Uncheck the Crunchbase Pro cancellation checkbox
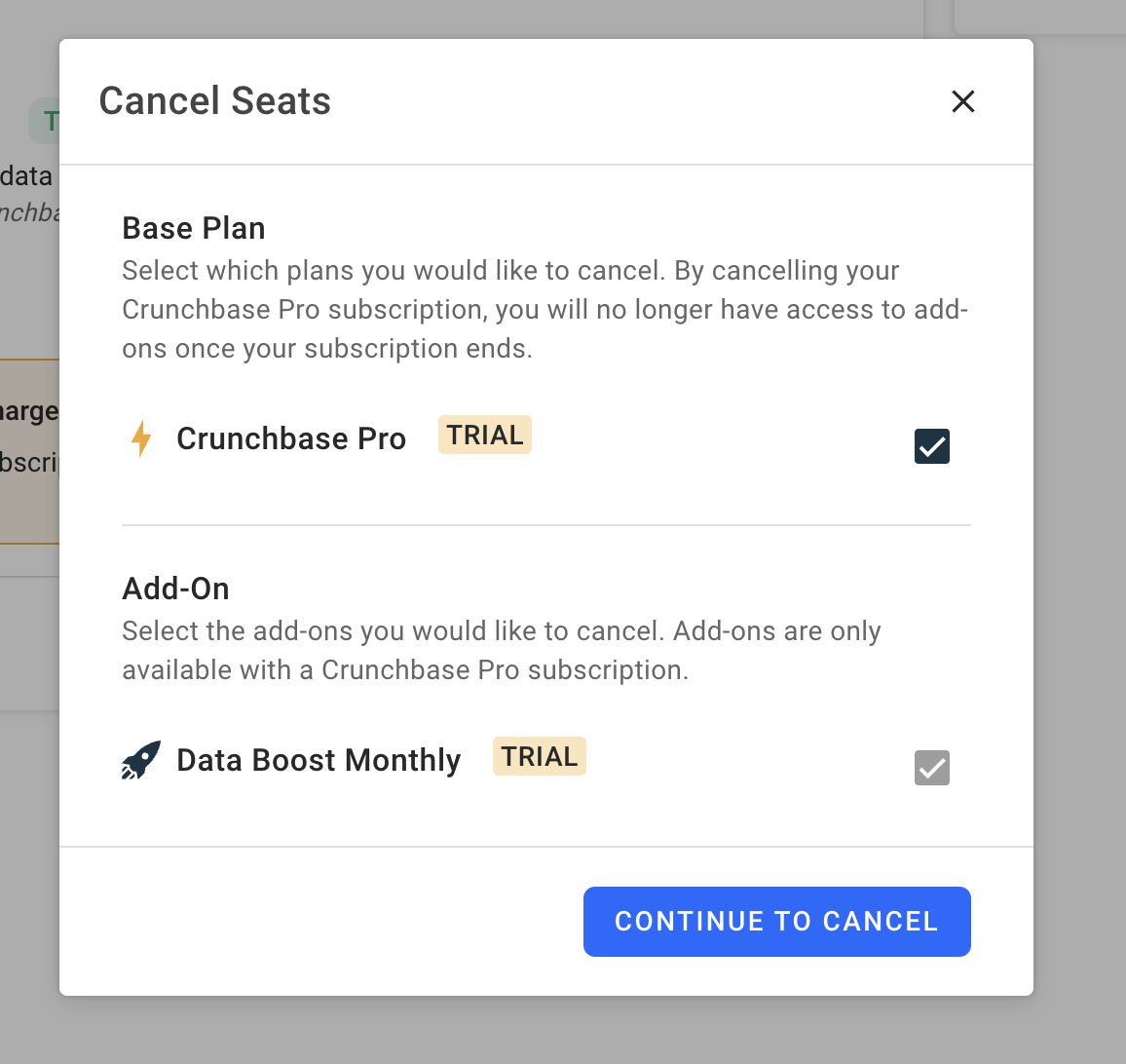 [931, 446]
